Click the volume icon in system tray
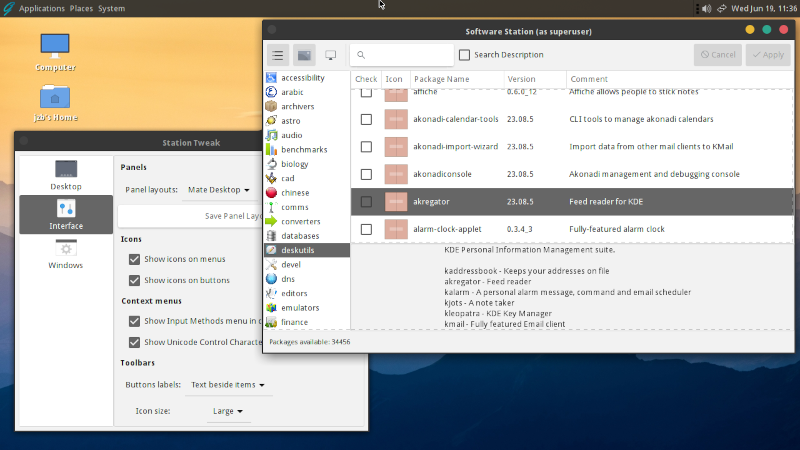Image resolution: width=800 pixels, height=450 pixels. point(707,8)
